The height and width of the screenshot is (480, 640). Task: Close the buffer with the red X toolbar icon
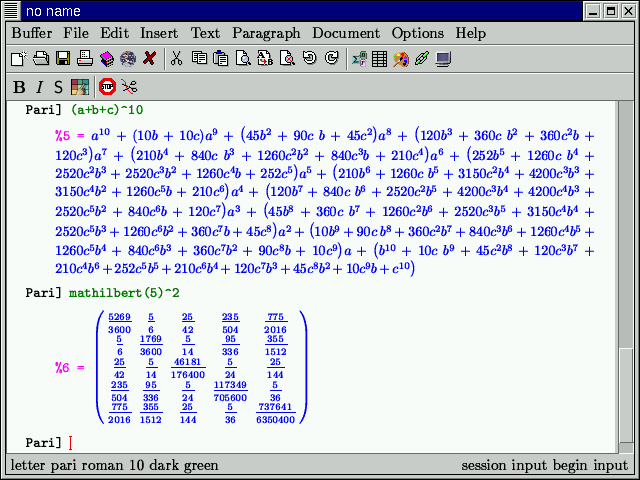click(x=150, y=59)
